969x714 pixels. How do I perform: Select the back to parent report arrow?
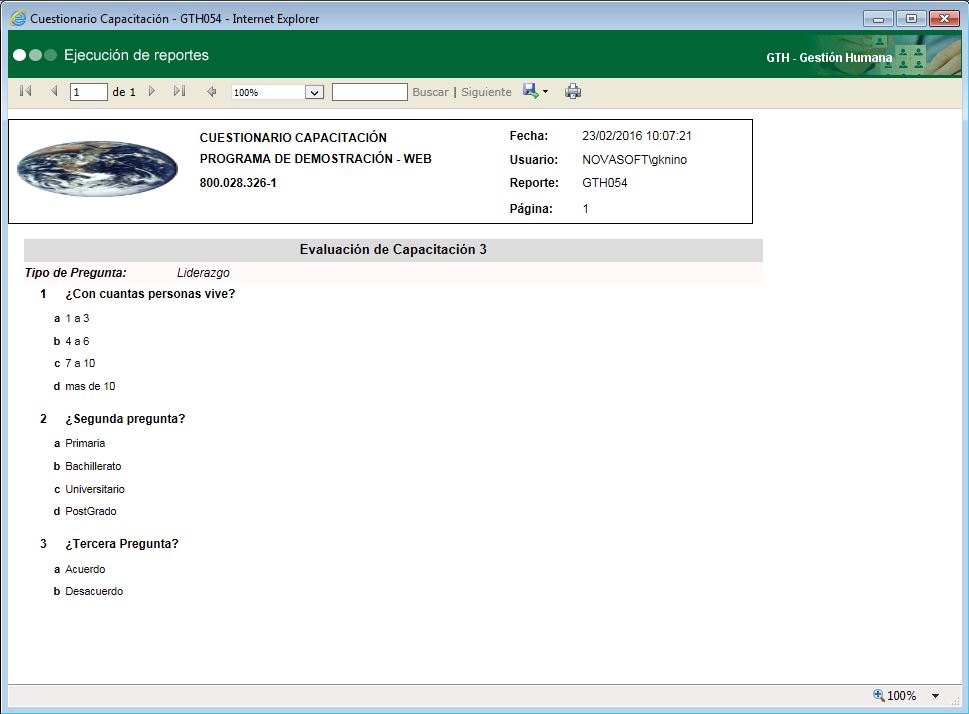pos(211,91)
